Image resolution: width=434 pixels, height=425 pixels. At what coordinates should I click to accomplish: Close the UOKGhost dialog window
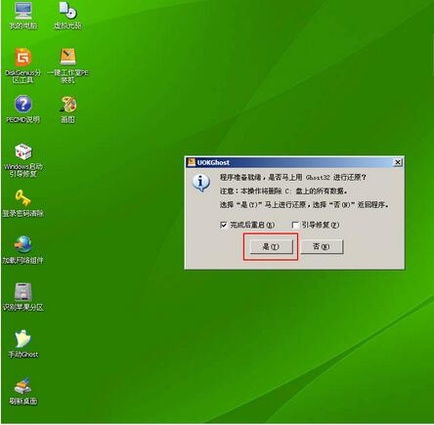(397, 162)
